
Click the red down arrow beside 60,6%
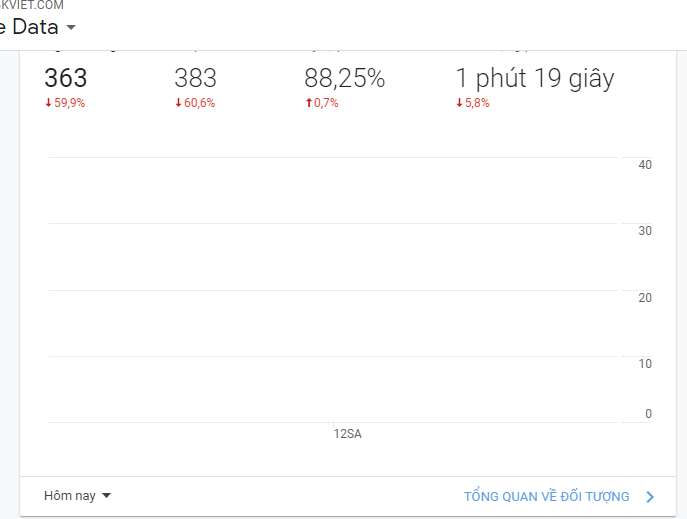click(x=178, y=102)
